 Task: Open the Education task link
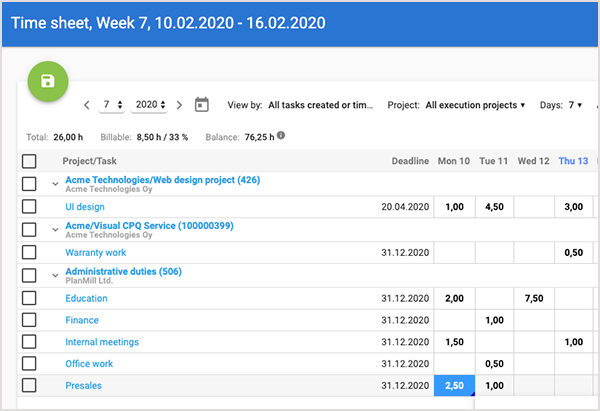coord(86,298)
